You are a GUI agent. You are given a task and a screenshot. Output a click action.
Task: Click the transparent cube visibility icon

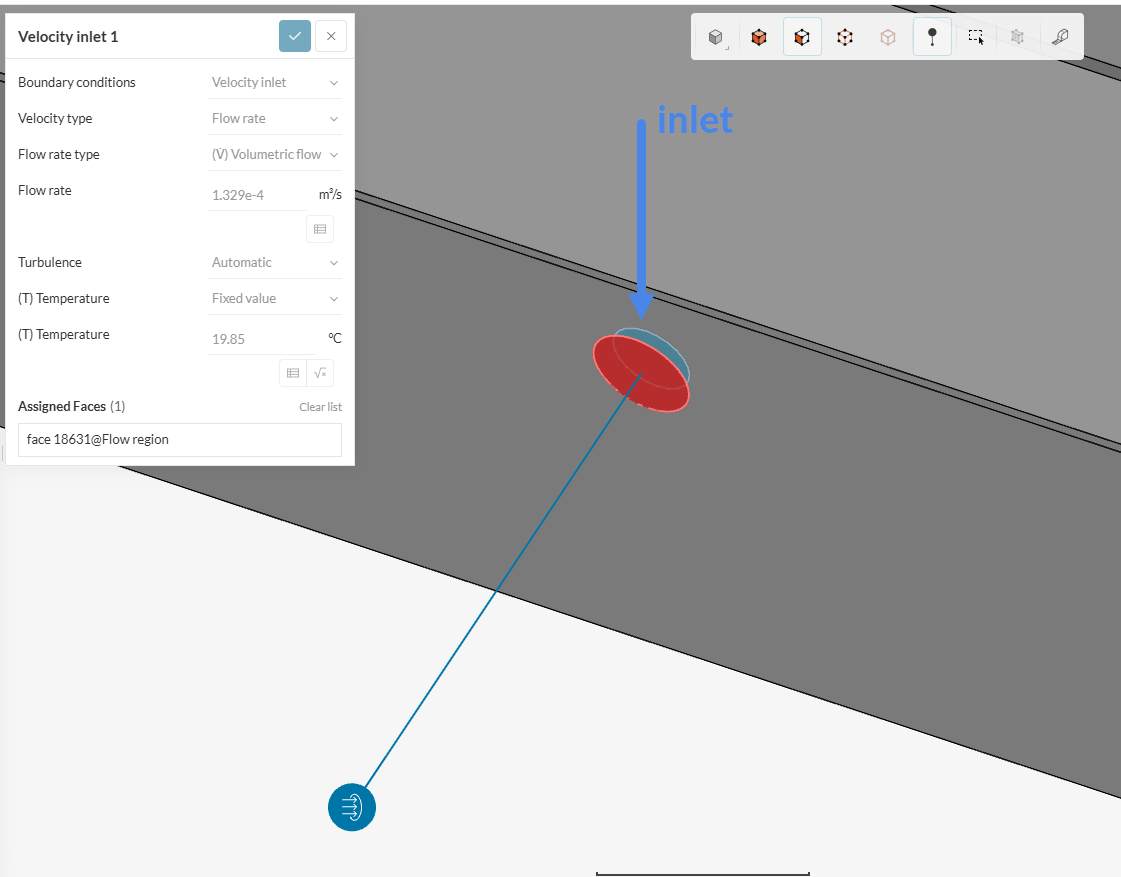click(x=888, y=36)
